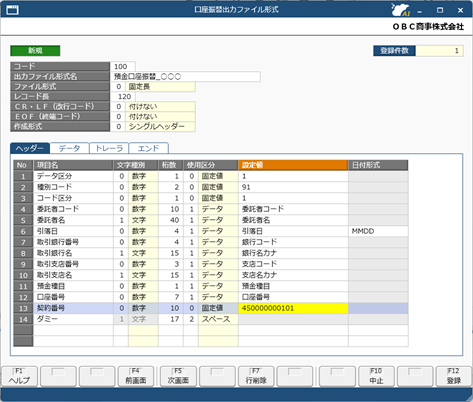The width and height of the screenshot is (473, 402).
Task: Select the ファイル形式 固定長 field
Action: (x=160, y=87)
